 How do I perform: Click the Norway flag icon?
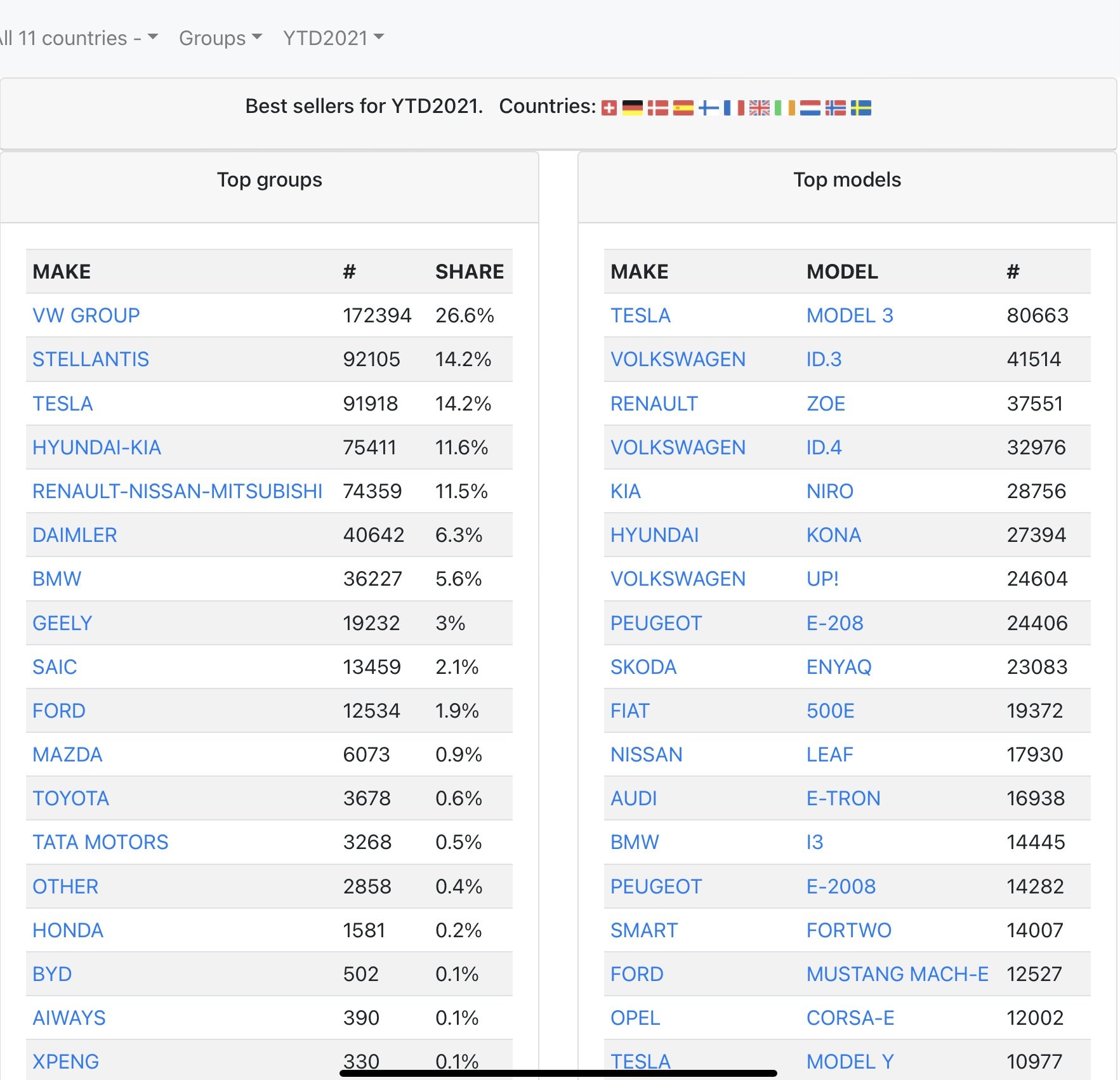pos(835,108)
